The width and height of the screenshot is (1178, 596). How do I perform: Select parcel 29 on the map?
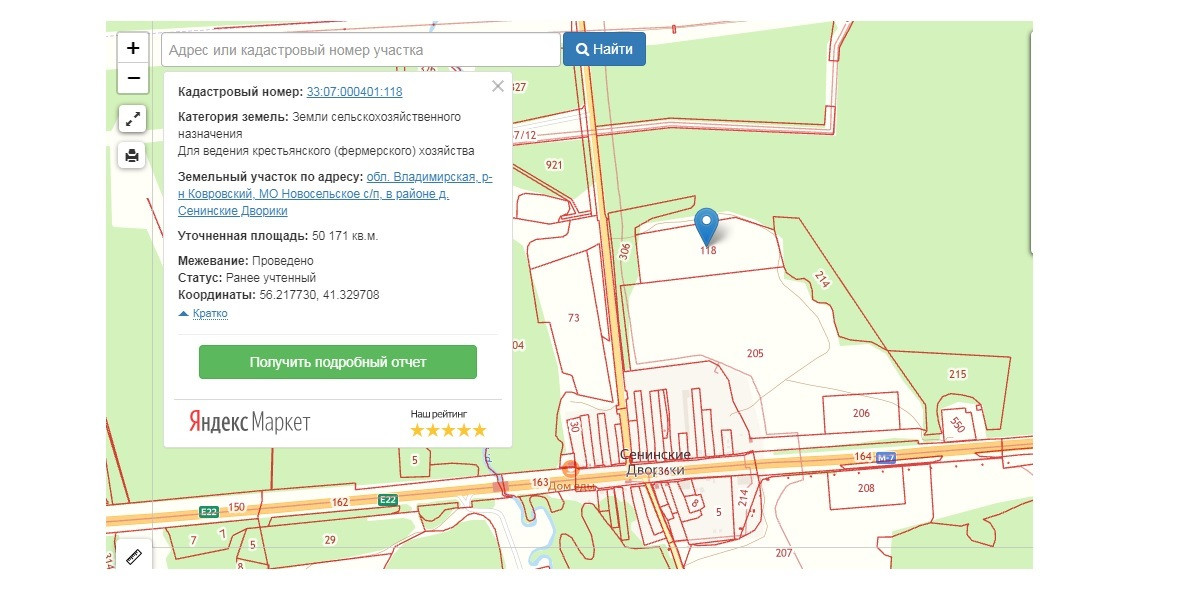330,540
